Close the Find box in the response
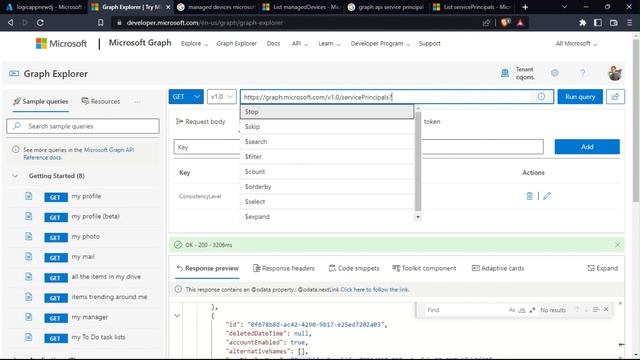Screen dimensions: 640x360 tap(606, 310)
